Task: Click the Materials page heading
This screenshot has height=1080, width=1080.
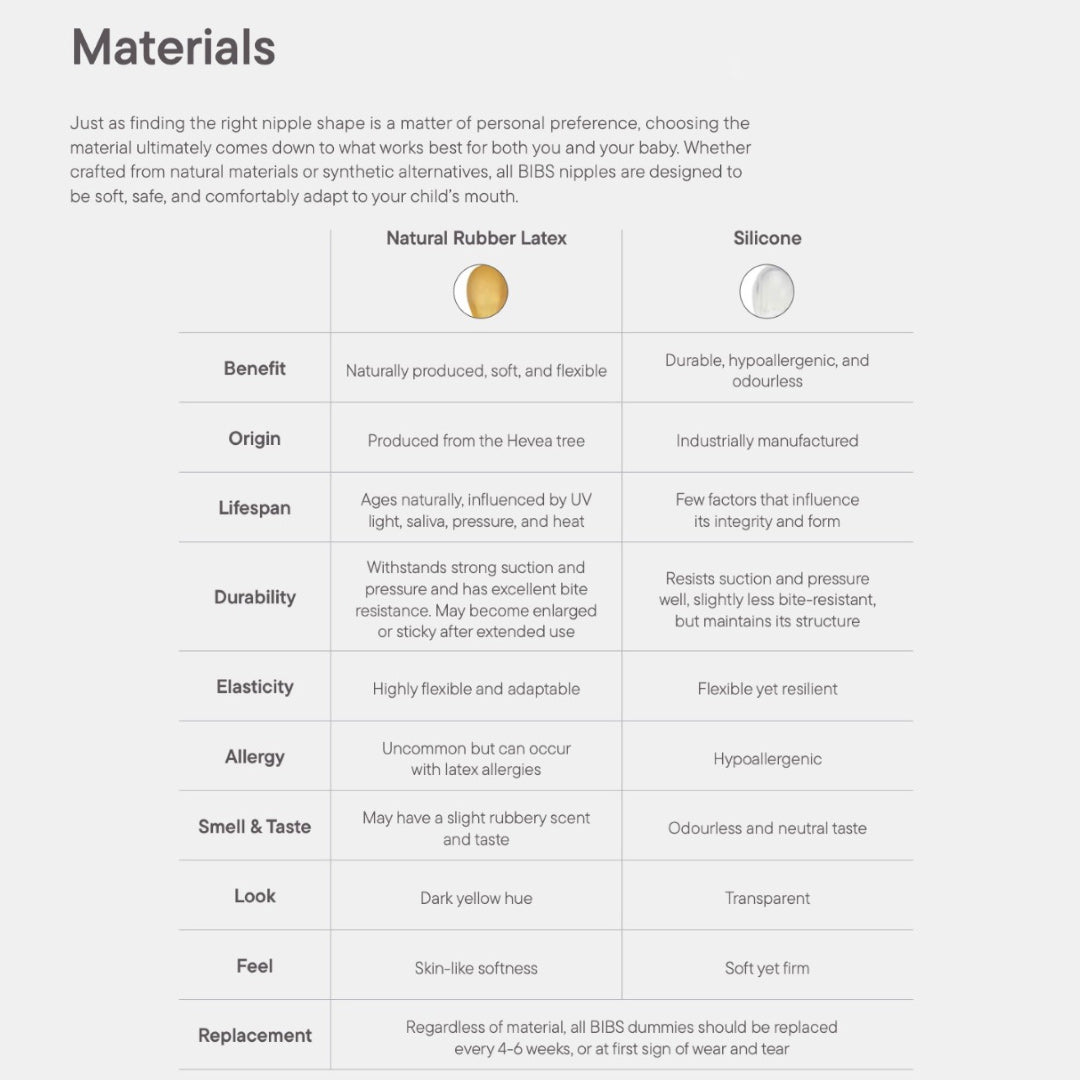Action: coord(173,47)
